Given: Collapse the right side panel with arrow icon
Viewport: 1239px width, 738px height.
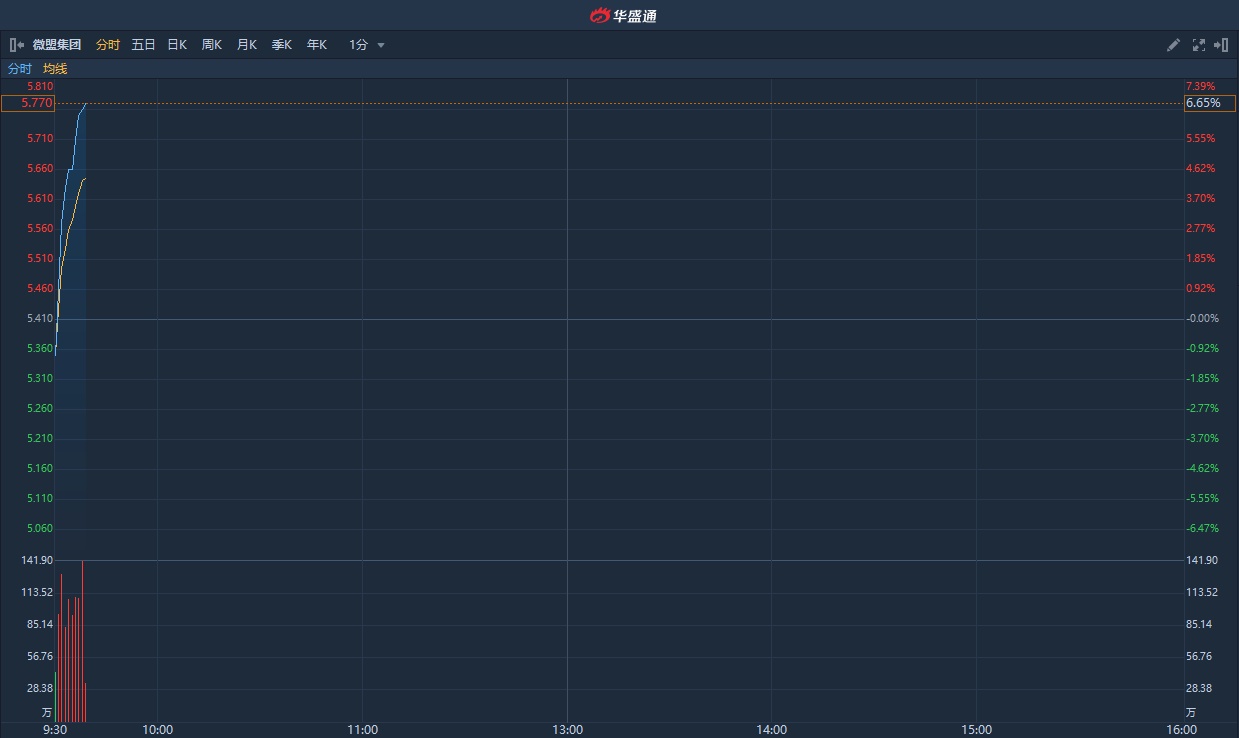Looking at the screenshot, I should click(x=1221, y=45).
